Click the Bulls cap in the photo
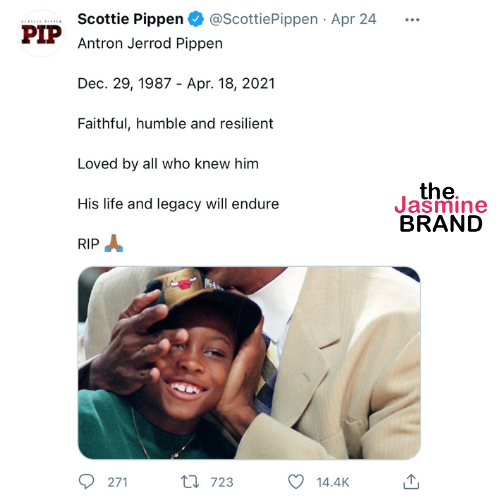 coord(203,300)
